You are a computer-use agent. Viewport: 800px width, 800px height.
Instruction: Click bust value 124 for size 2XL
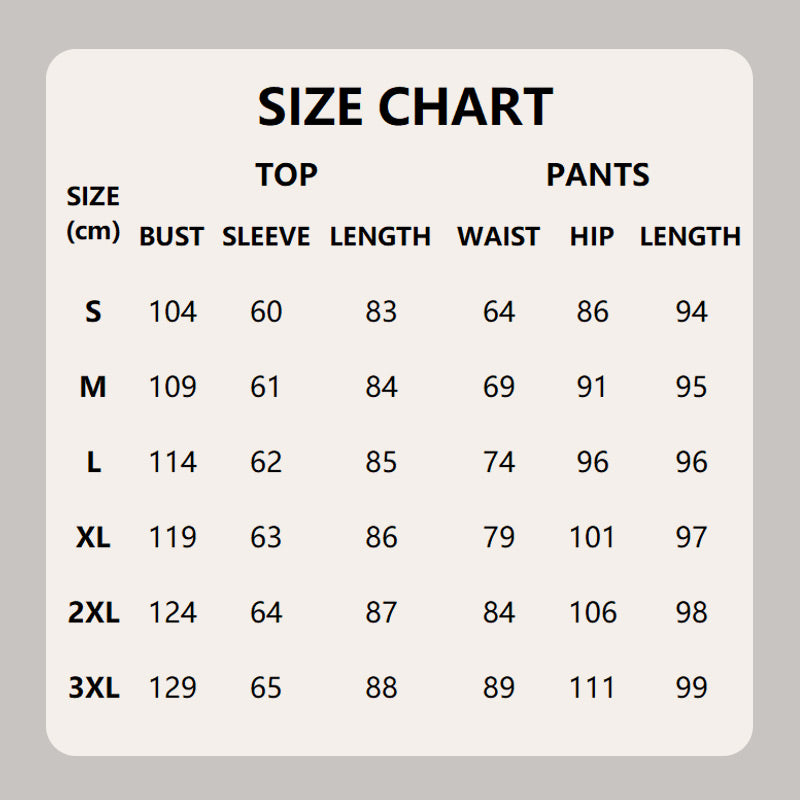(x=173, y=612)
